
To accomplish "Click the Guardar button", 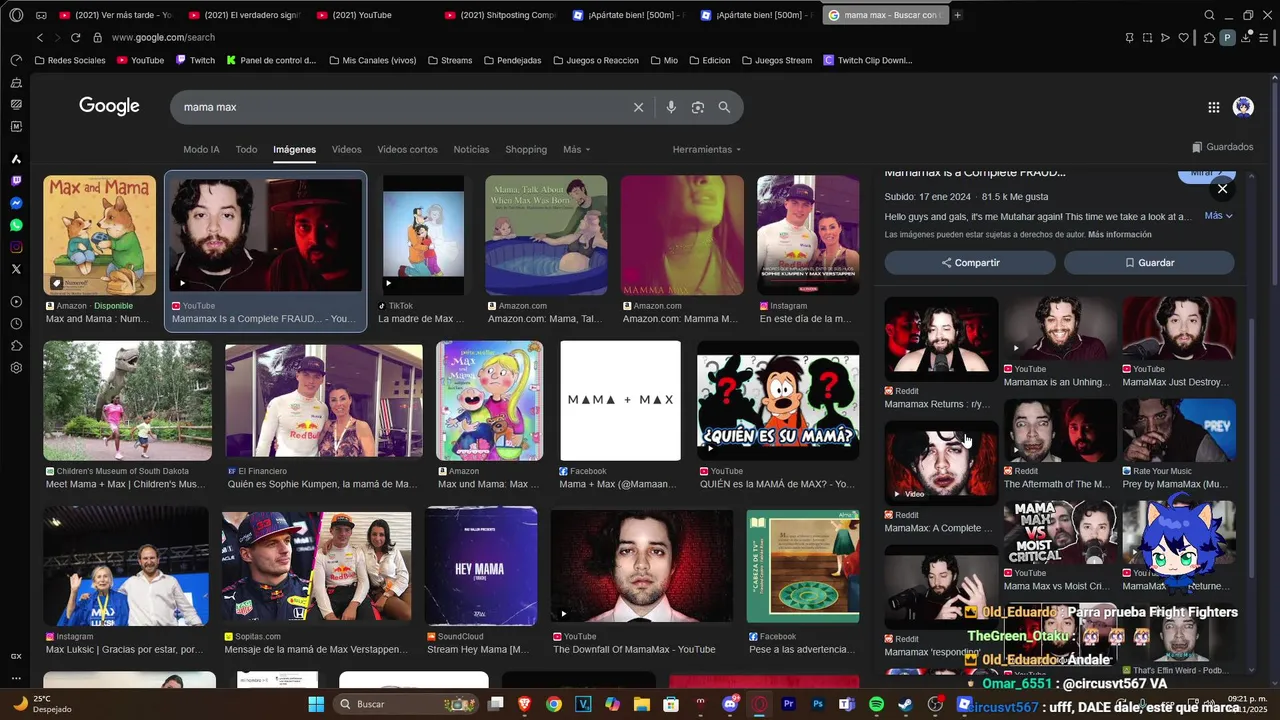I will [1149, 262].
